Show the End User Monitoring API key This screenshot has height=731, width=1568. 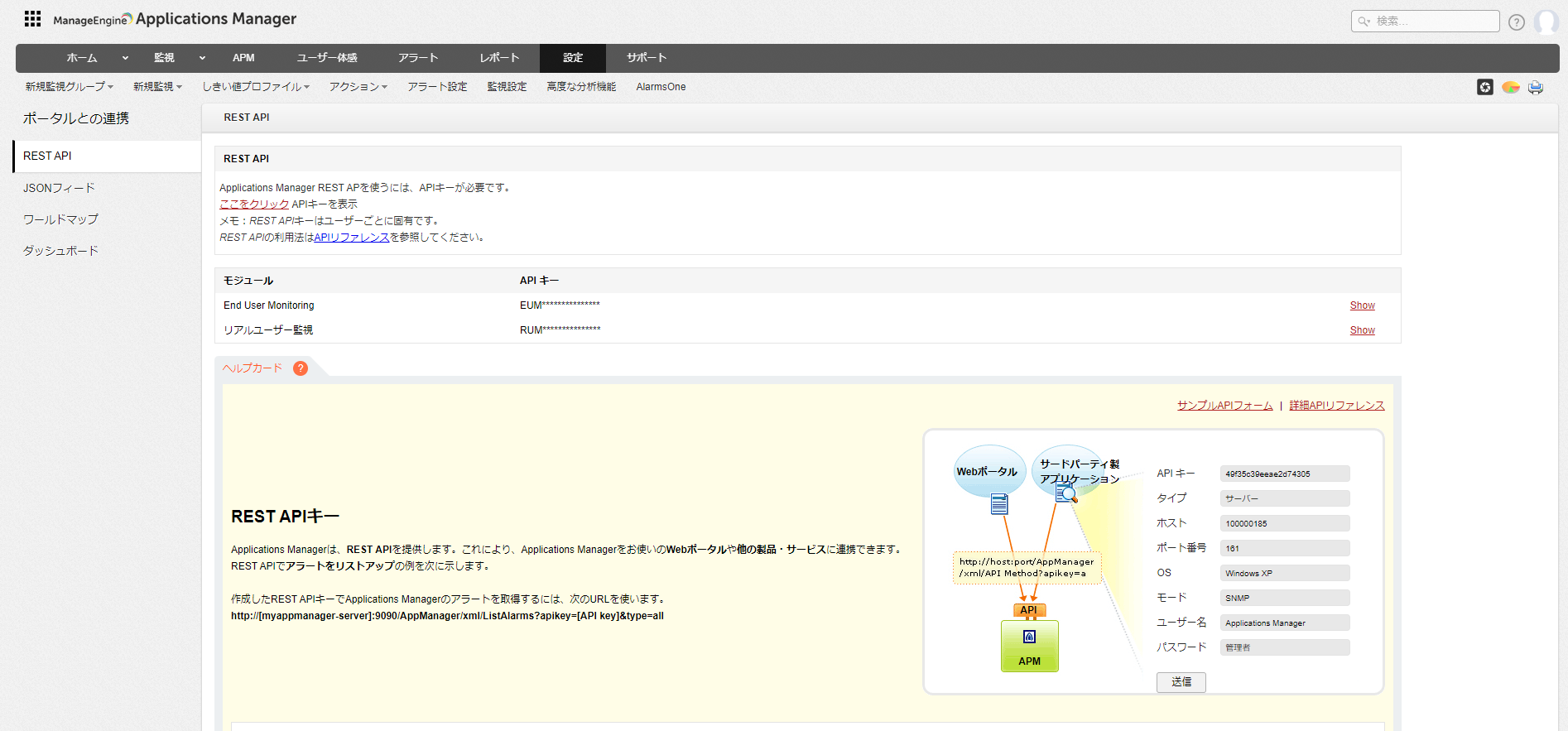[1362, 305]
